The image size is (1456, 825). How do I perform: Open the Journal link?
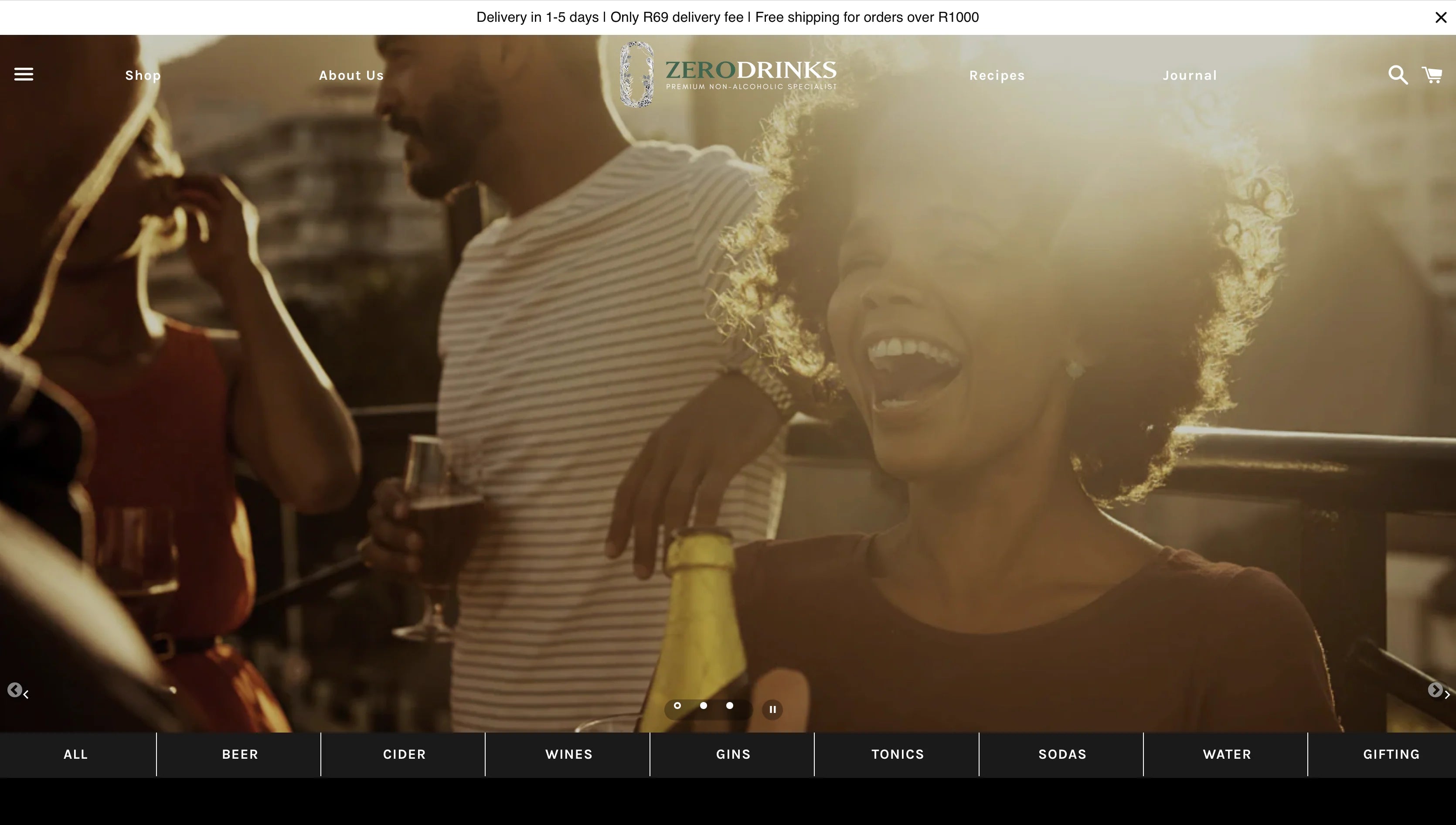pos(1189,75)
